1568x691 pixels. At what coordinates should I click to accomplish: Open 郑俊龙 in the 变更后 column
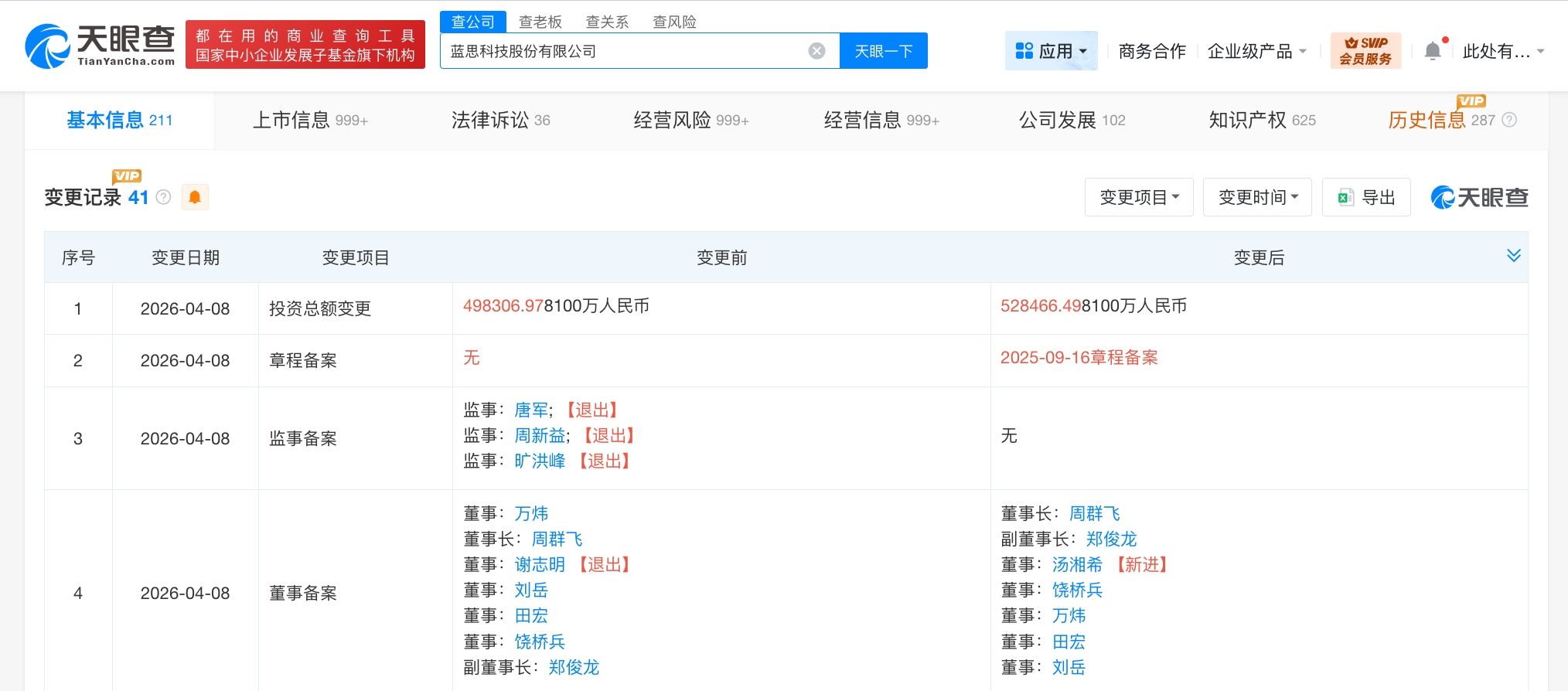pyautogui.click(x=1111, y=539)
